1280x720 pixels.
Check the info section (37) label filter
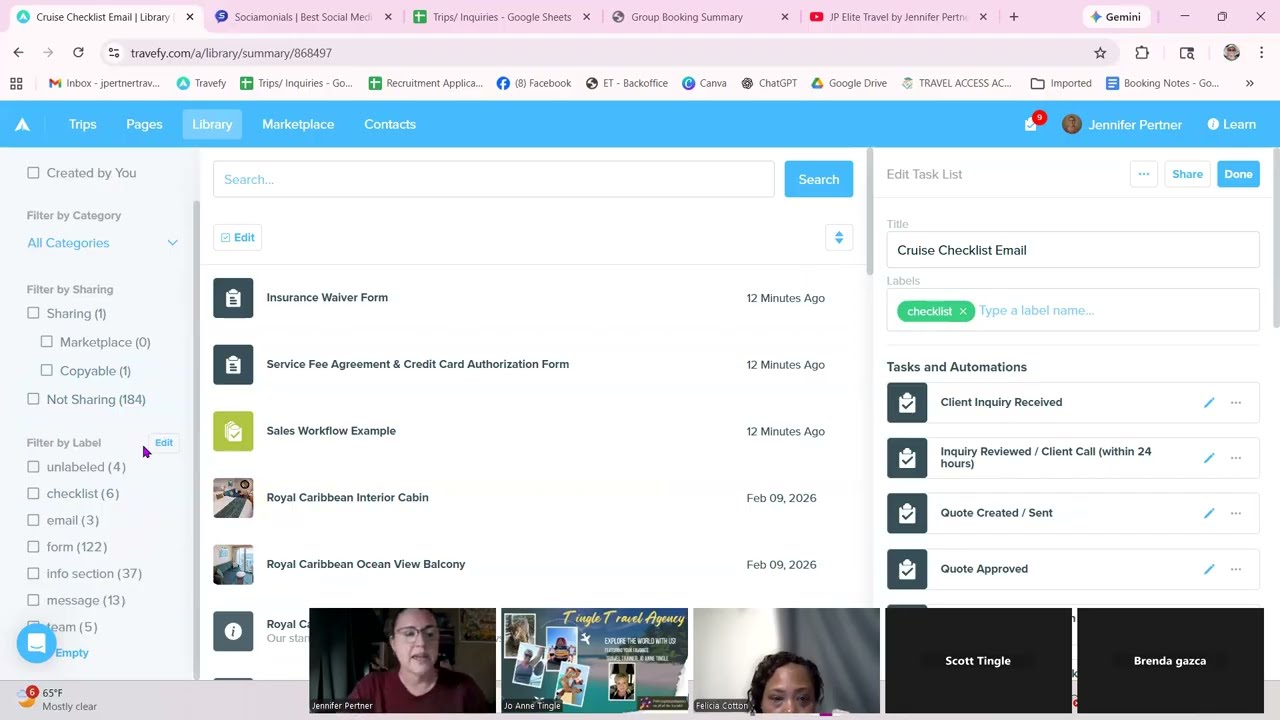(33, 573)
